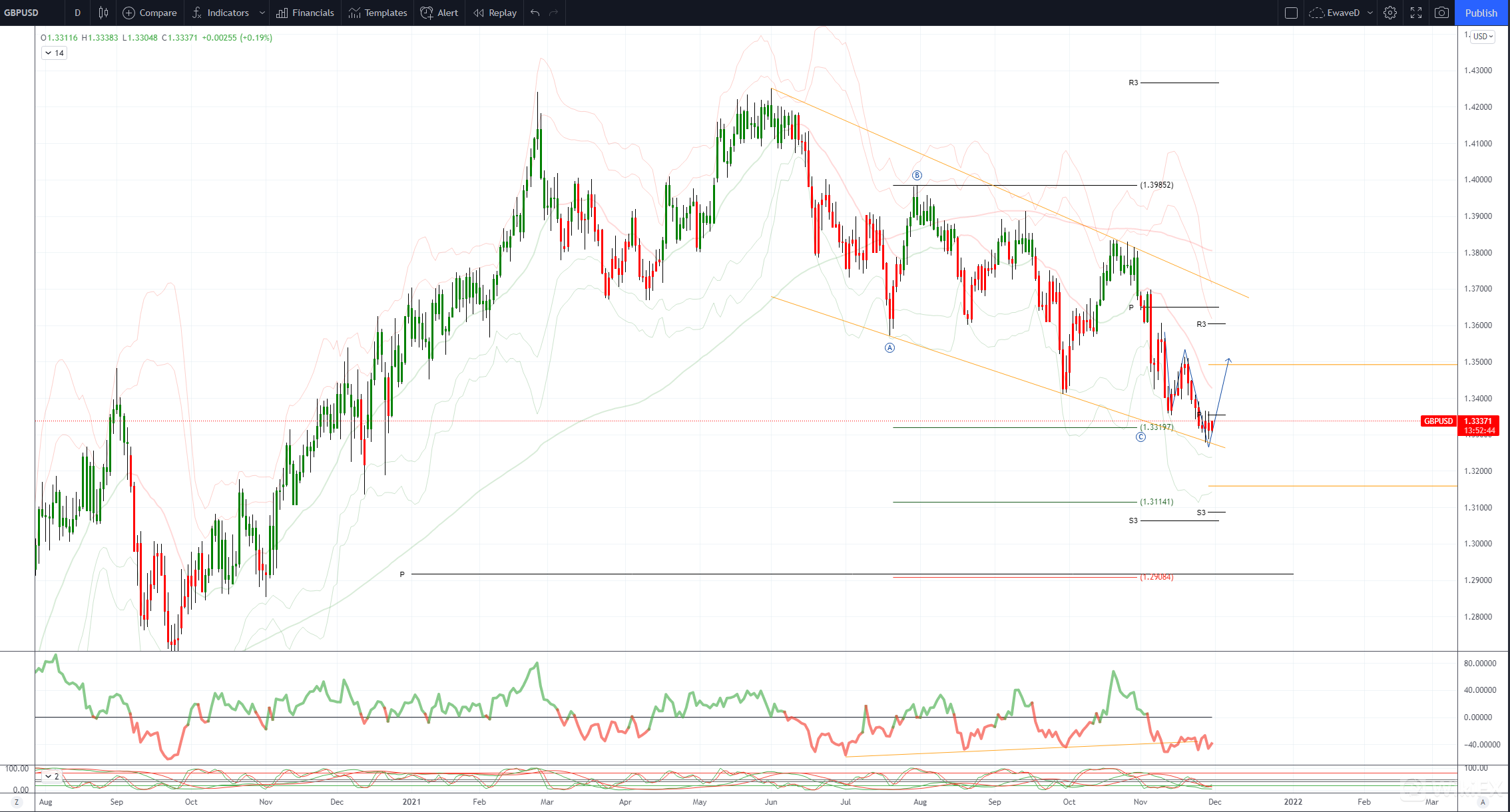This screenshot has height=812, width=1510.
Task: Enter fullscreen mode with the expand icon
Action: tap(1416, 13)
